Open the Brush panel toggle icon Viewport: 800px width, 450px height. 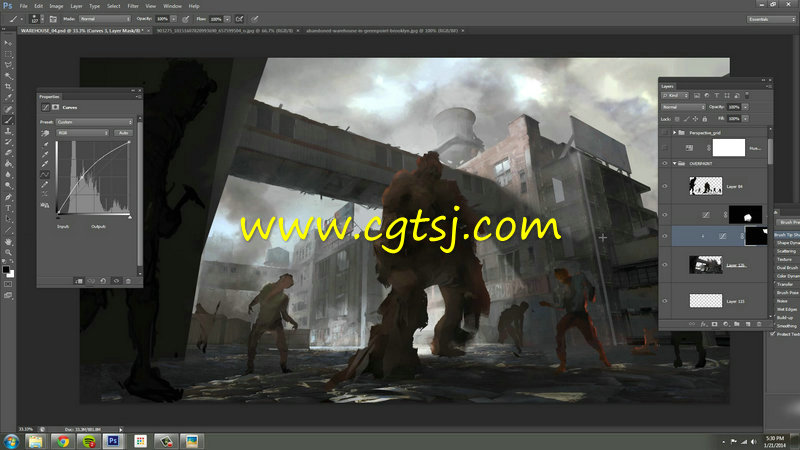[53, 19]
